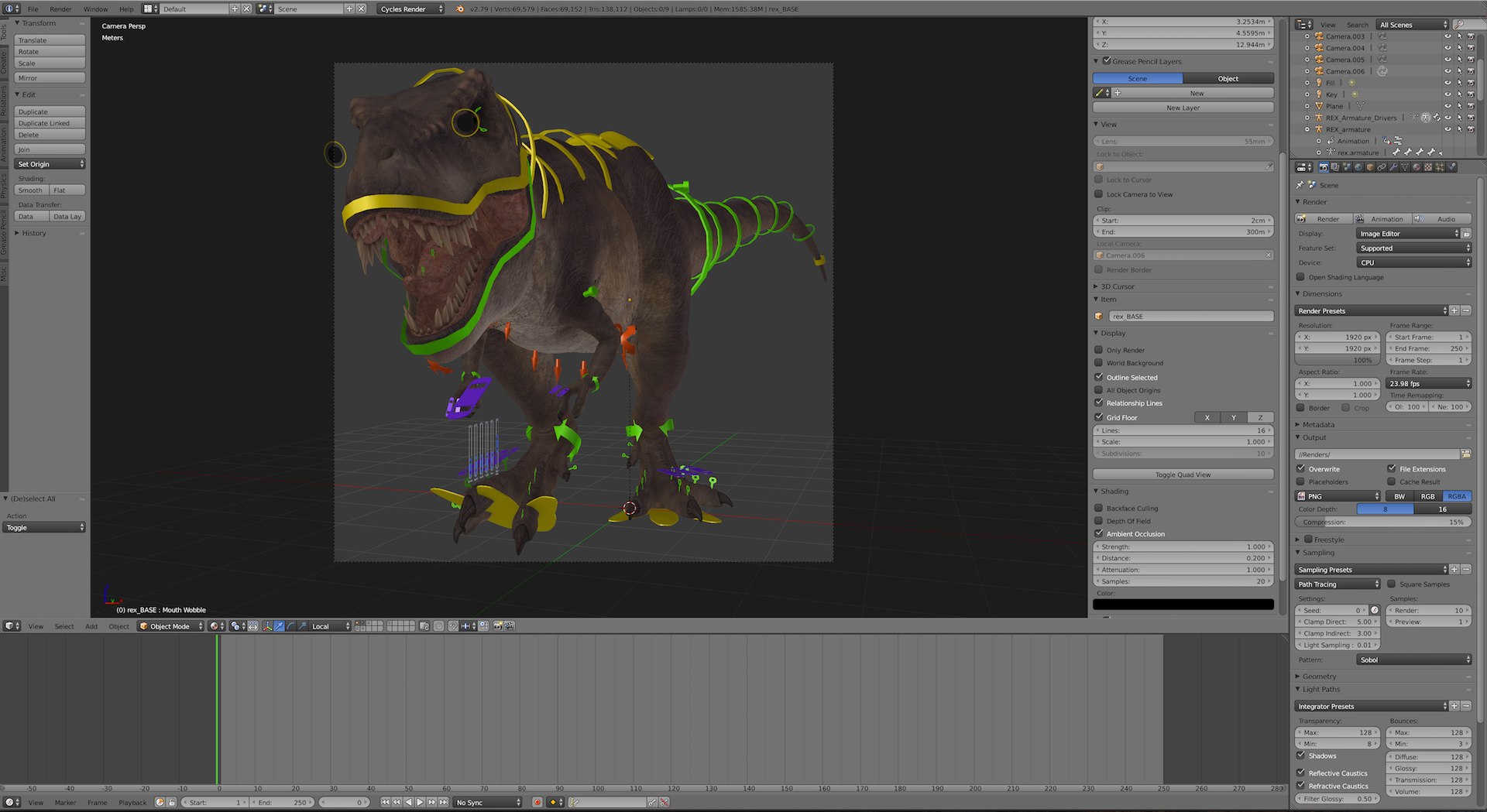This screenshot has height=812, width=1487.
Task: Click the record auto-keyframe button
Action: click(x=537, y=802)
